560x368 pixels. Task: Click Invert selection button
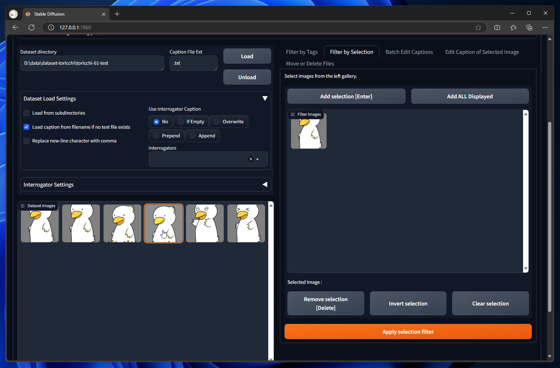click(408, 303)
